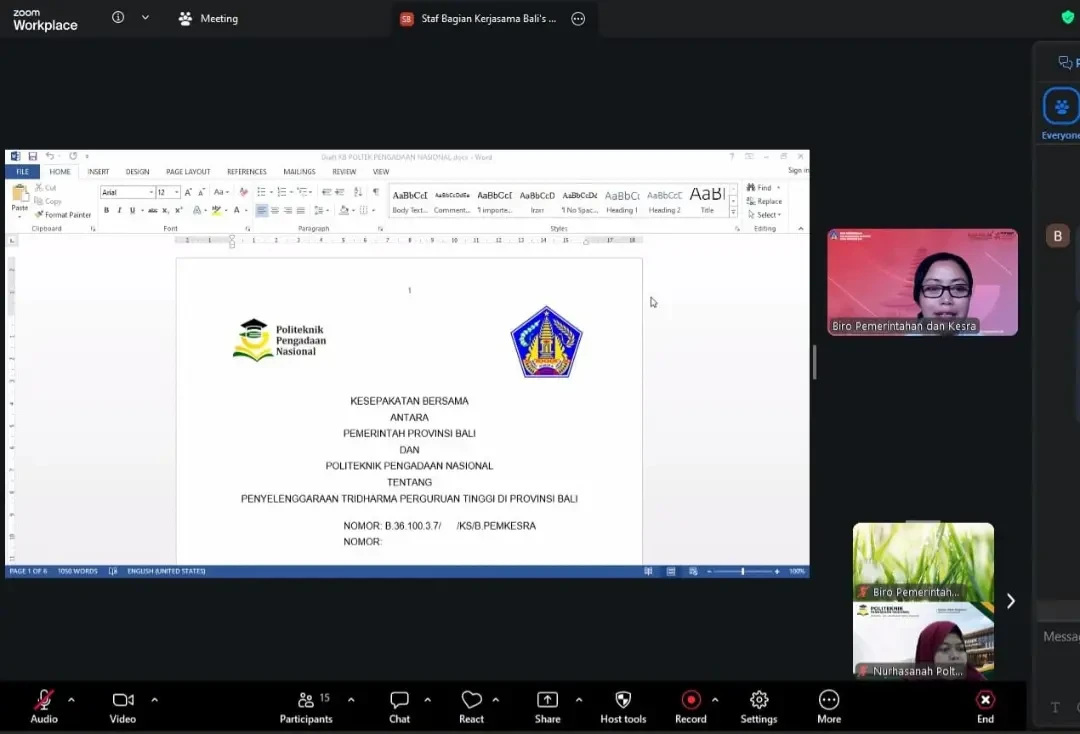The height and width of the screenshot is (734, 1080).
Task: Click the Bullets list icon
Action: (261, 192)
